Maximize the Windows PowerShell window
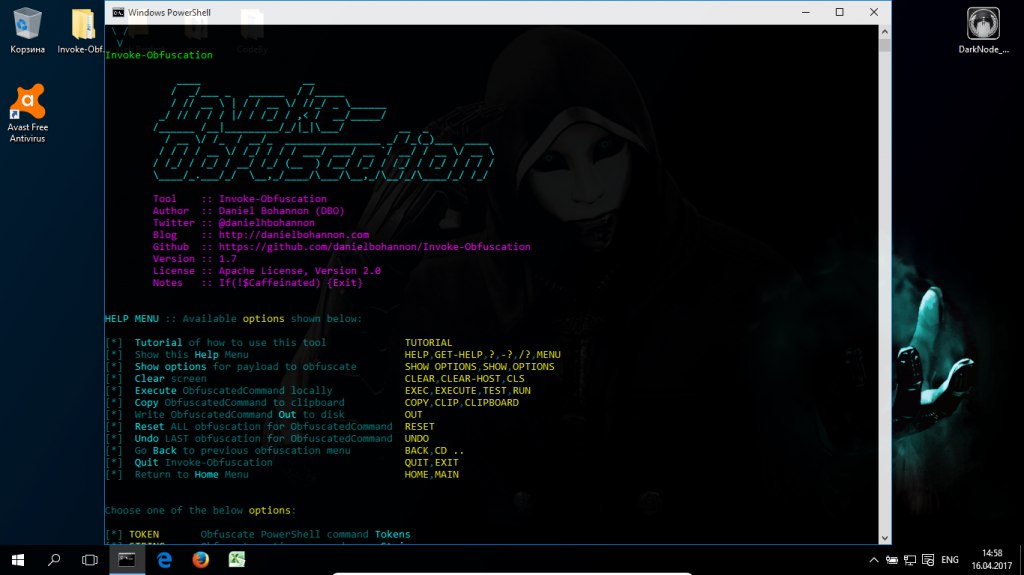Image resolution: width=1024 pixels, height=575 pixels. (840, 12)
